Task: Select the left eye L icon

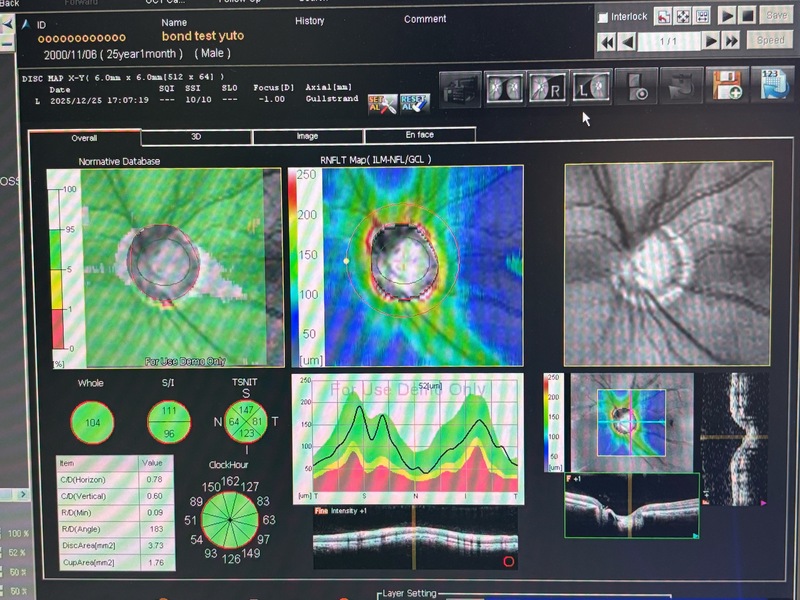Action: pyautogui.click(x=587, y=89)
